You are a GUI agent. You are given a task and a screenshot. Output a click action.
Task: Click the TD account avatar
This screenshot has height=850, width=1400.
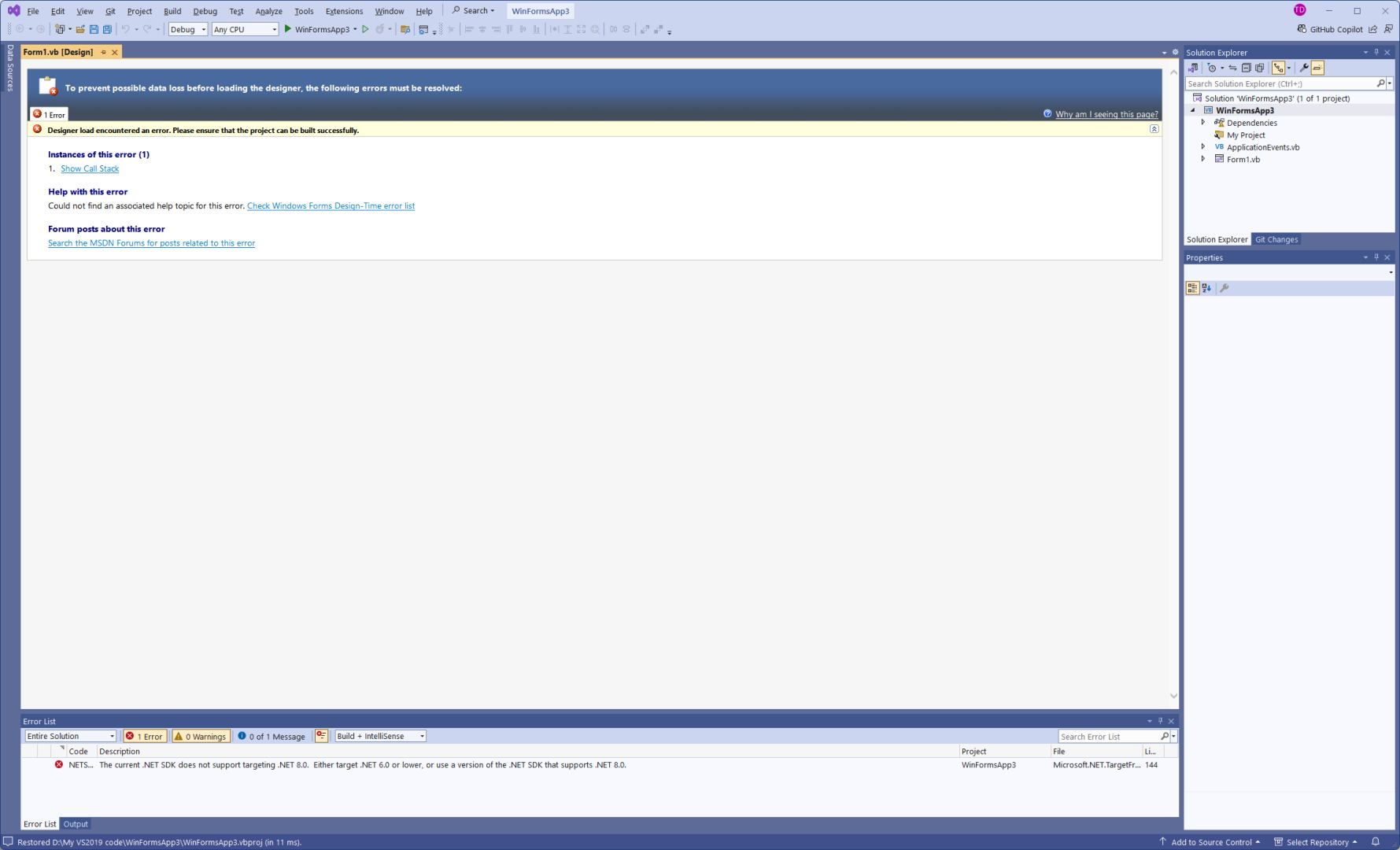tap(1299, 10)
